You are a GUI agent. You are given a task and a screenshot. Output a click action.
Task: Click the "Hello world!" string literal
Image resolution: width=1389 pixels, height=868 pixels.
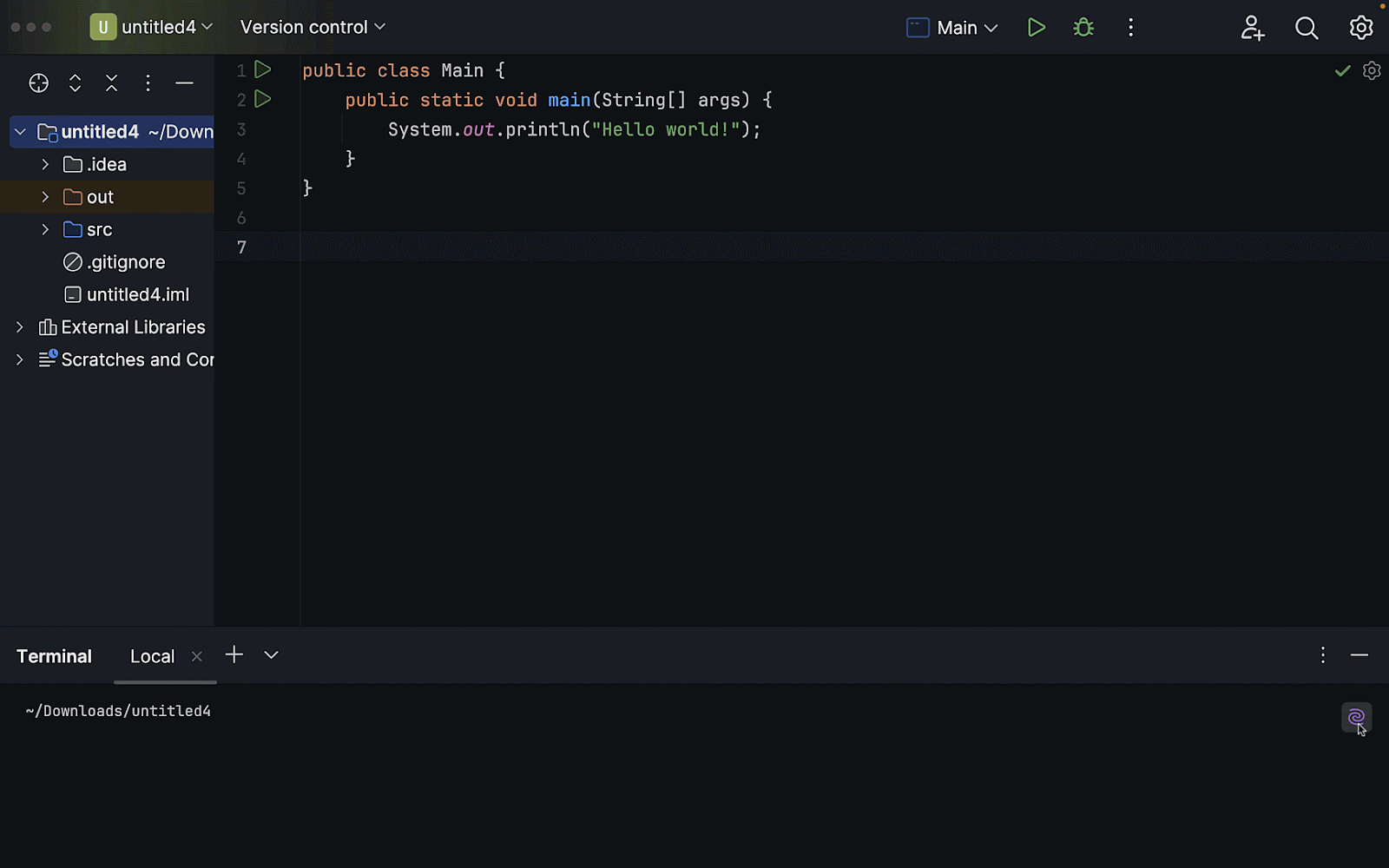666,129
